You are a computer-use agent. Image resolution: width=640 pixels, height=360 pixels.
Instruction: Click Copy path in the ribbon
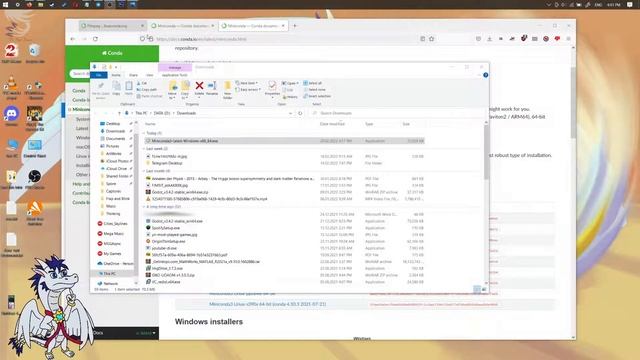[147, 90]
